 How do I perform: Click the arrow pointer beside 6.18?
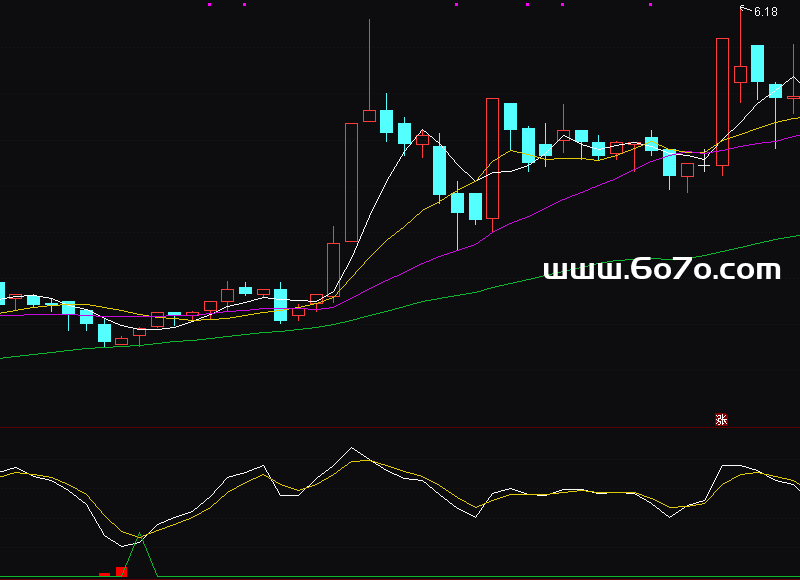(x=744, y=9)
